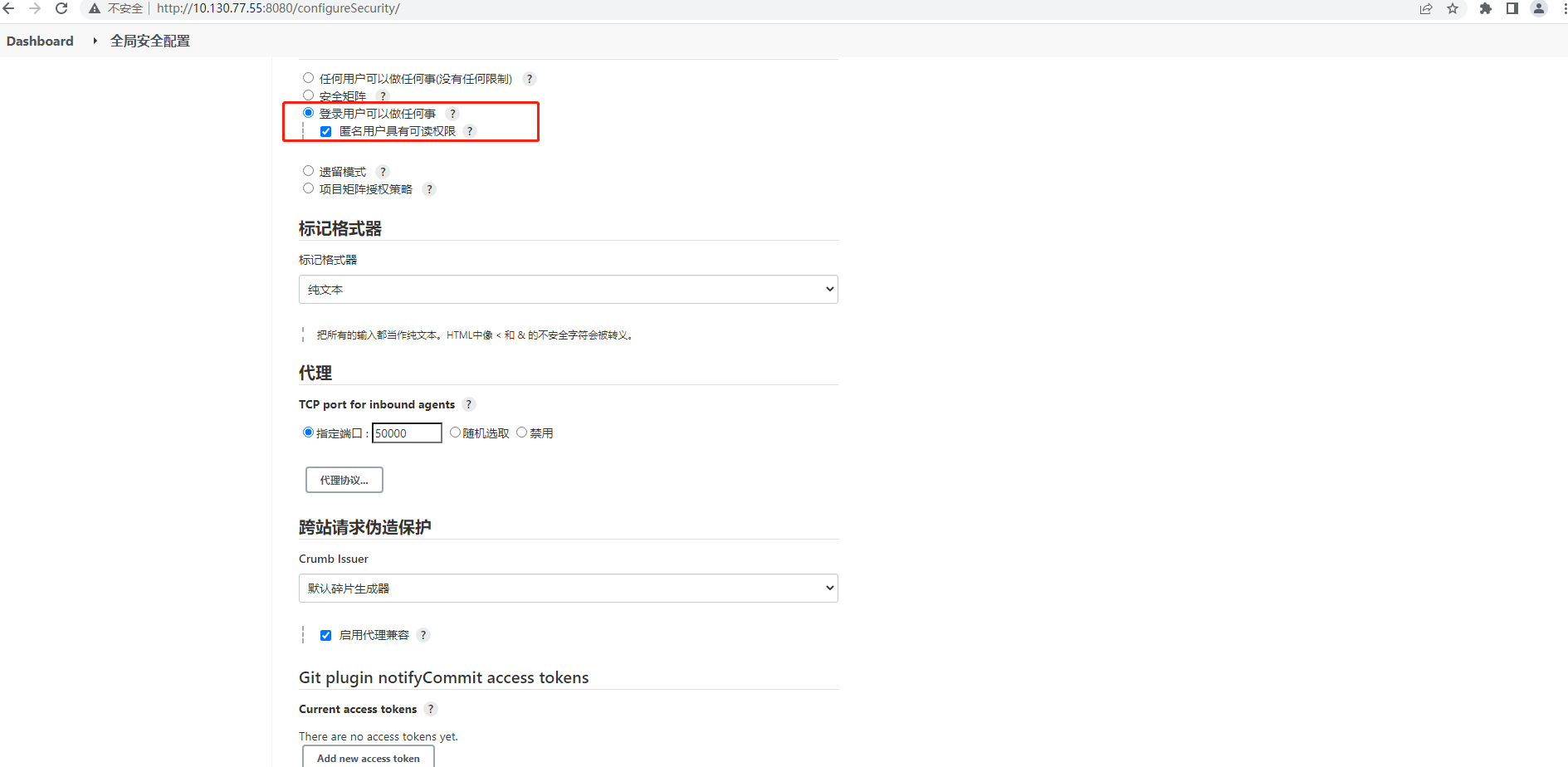The height and width of the screenshot is (767, 1568).
Task: Click There are no access tokens yet text
Action: (379, 736)
